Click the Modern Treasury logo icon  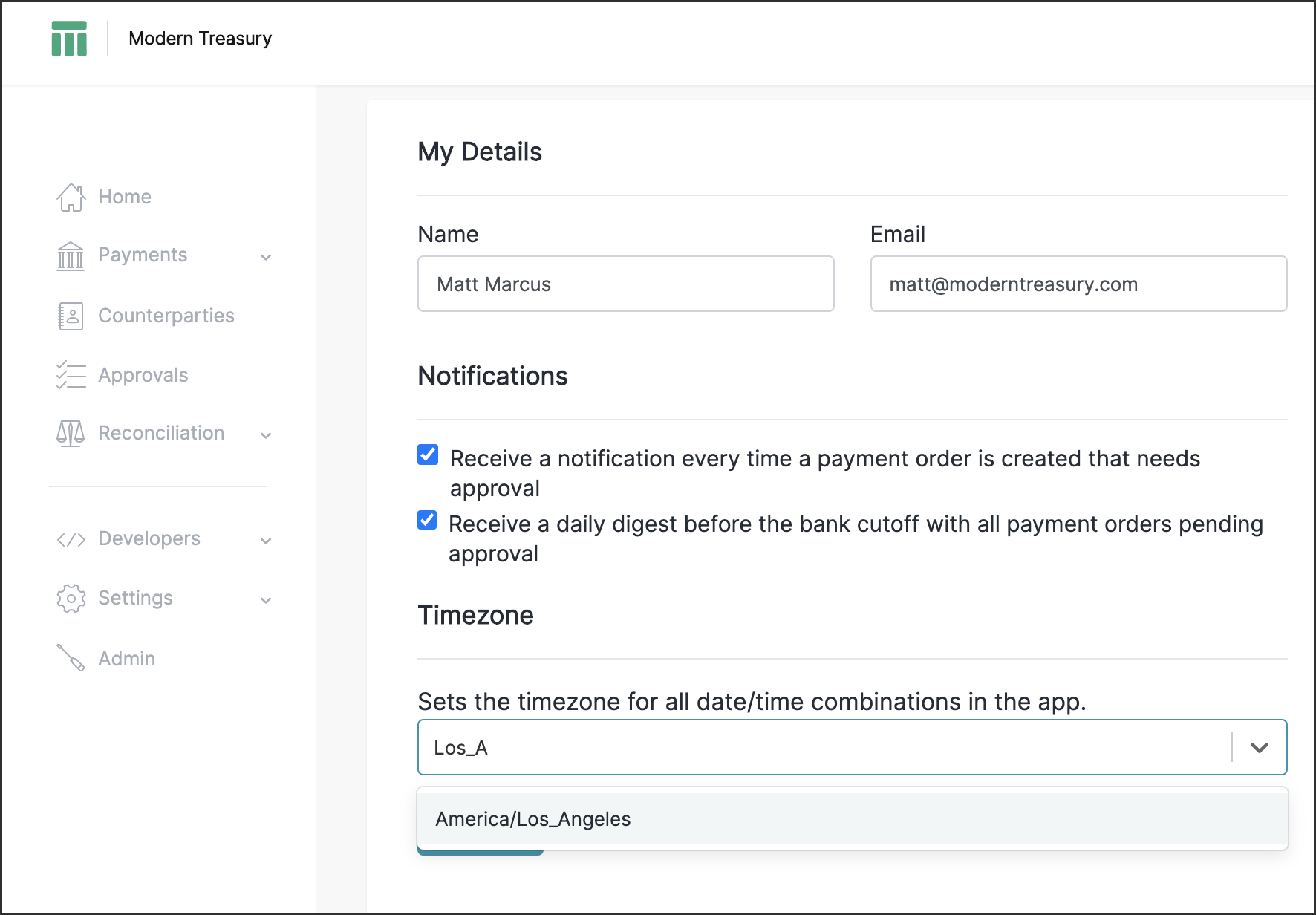click(x=69, y=38)
